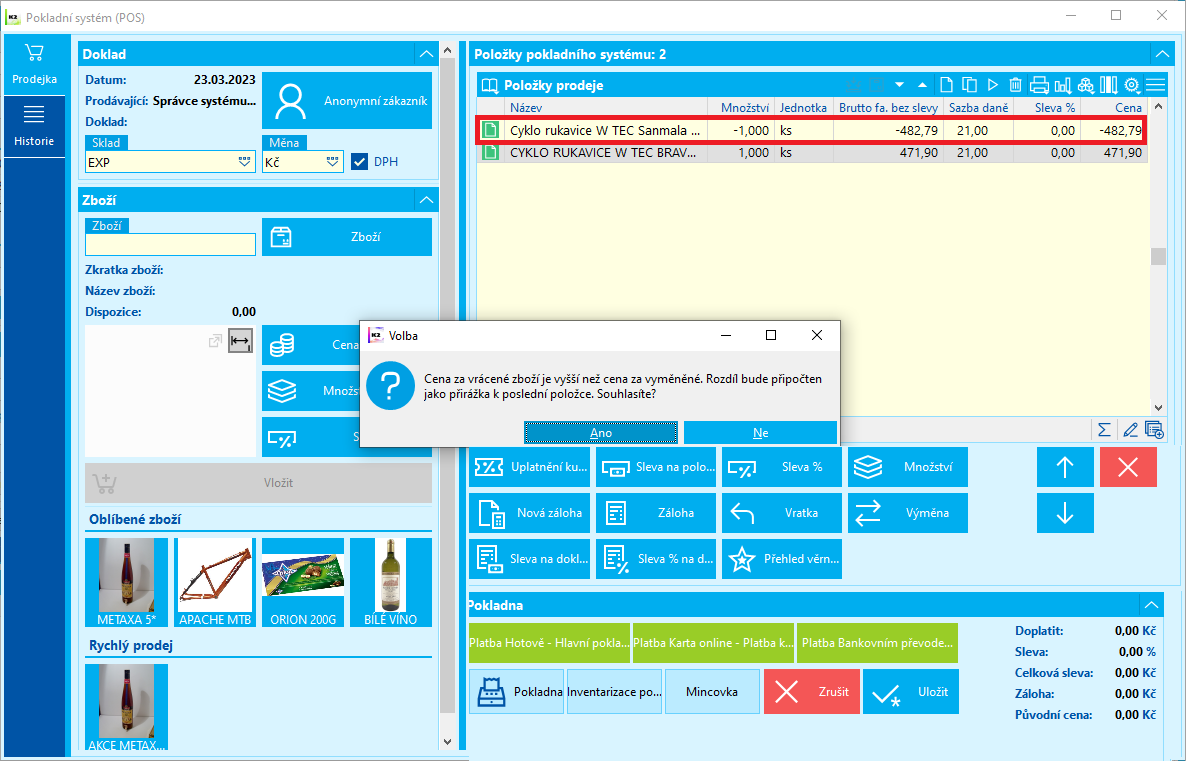Select the BÍLÉ VÍNO favorite item
Viewport: 1186px width, 761px height.
[391, 582]
